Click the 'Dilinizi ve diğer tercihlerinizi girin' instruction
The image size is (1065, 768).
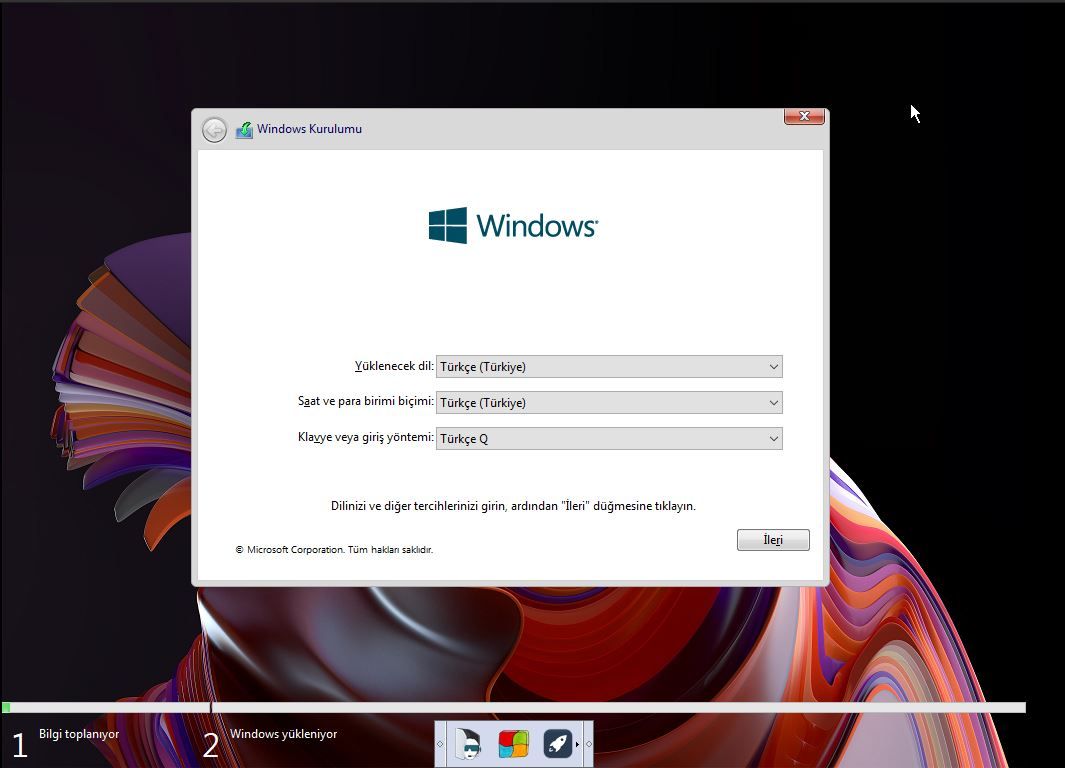(x=513, y=506)
